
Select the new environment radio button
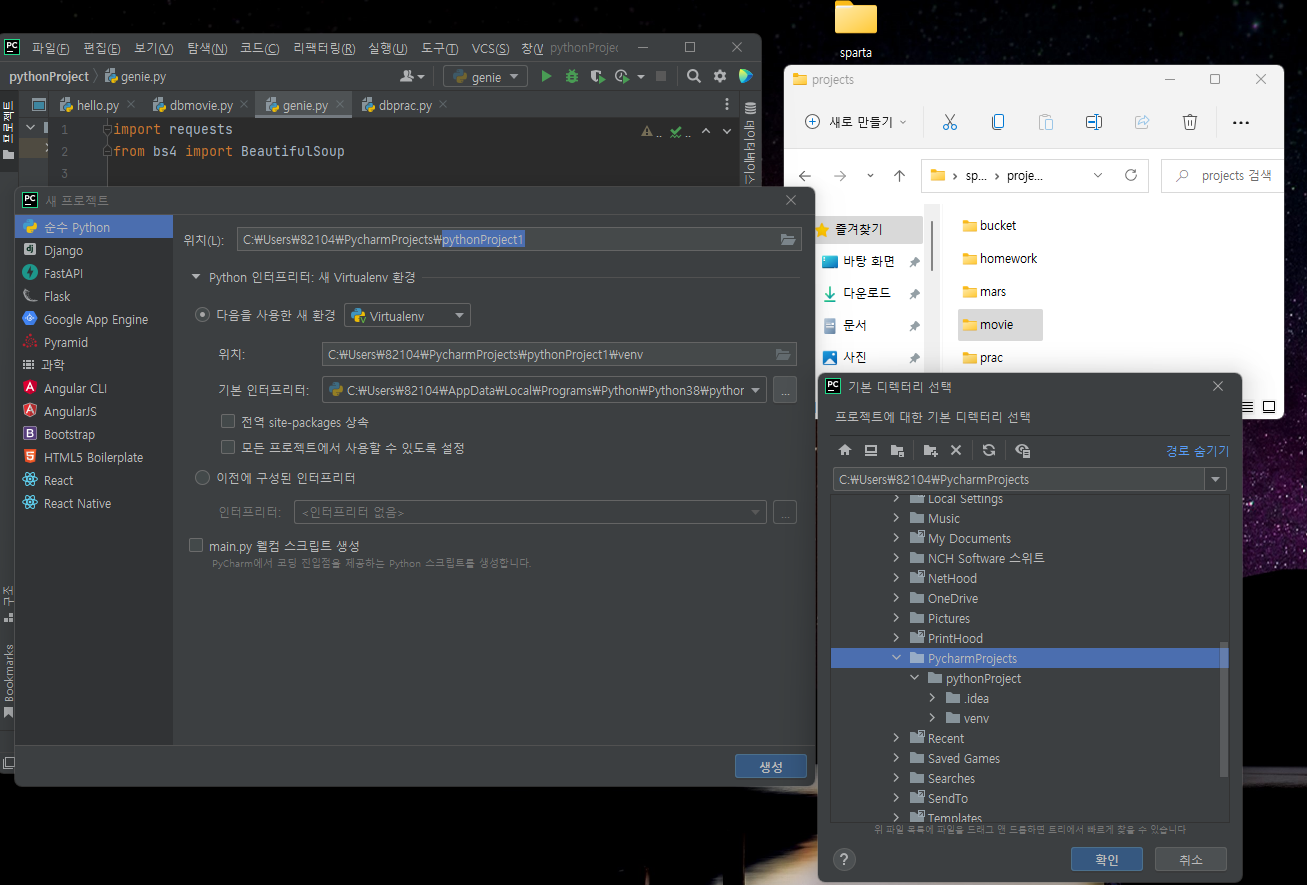[x=202, y=315]
